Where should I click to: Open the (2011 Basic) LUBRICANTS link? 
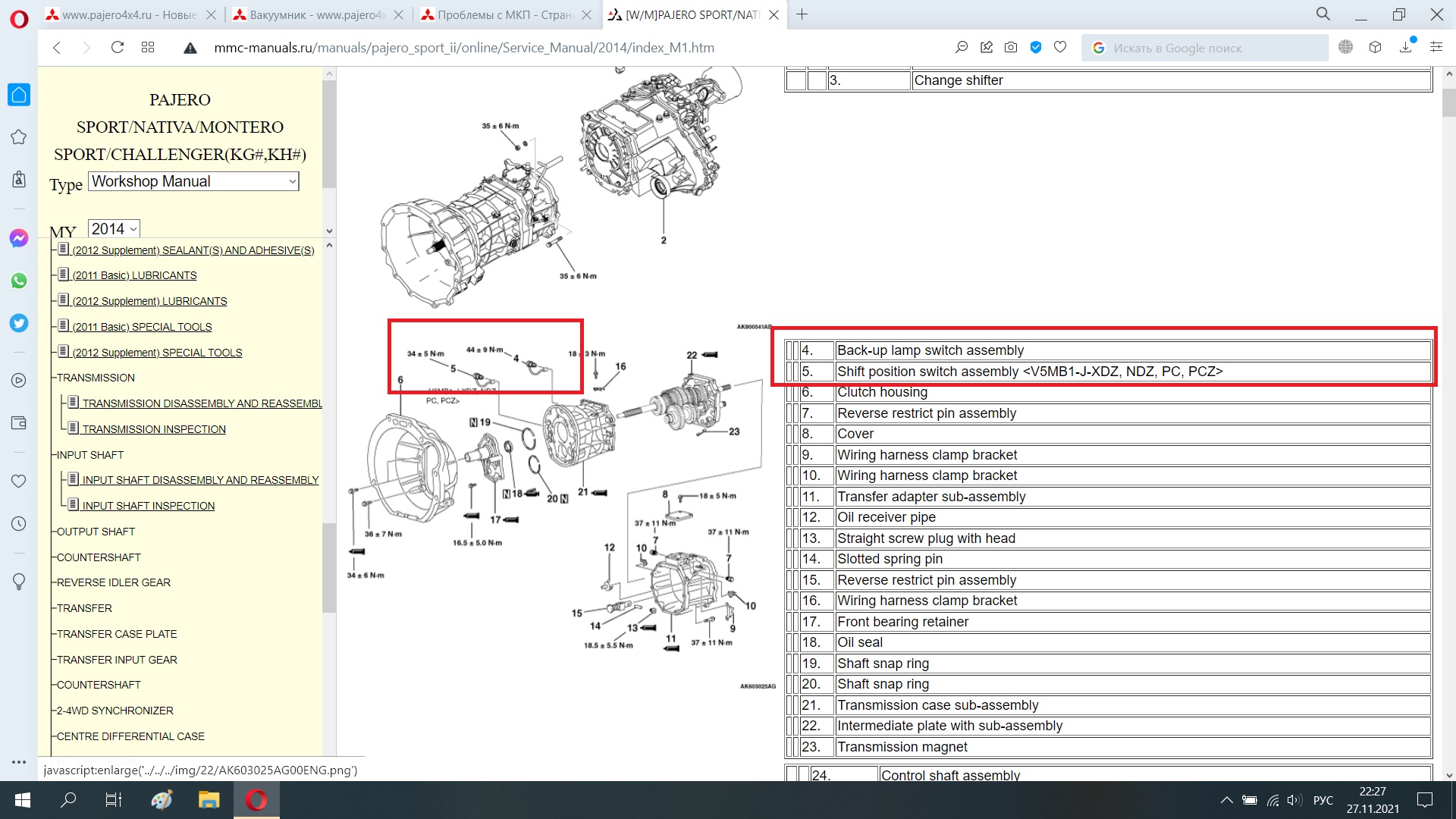tap(134, 275)
